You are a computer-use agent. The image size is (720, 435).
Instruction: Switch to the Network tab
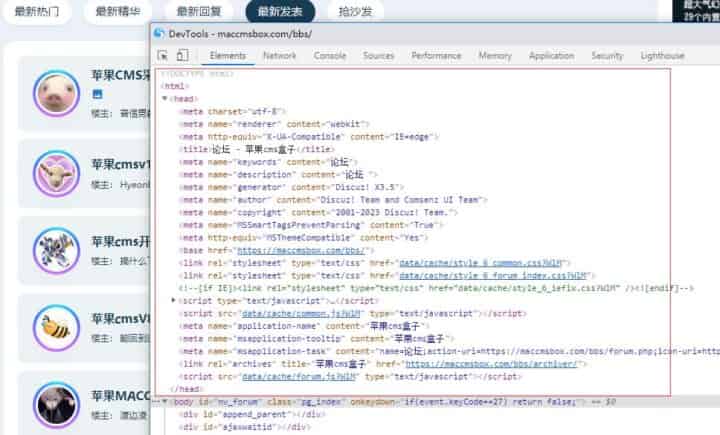click(280, 56)
